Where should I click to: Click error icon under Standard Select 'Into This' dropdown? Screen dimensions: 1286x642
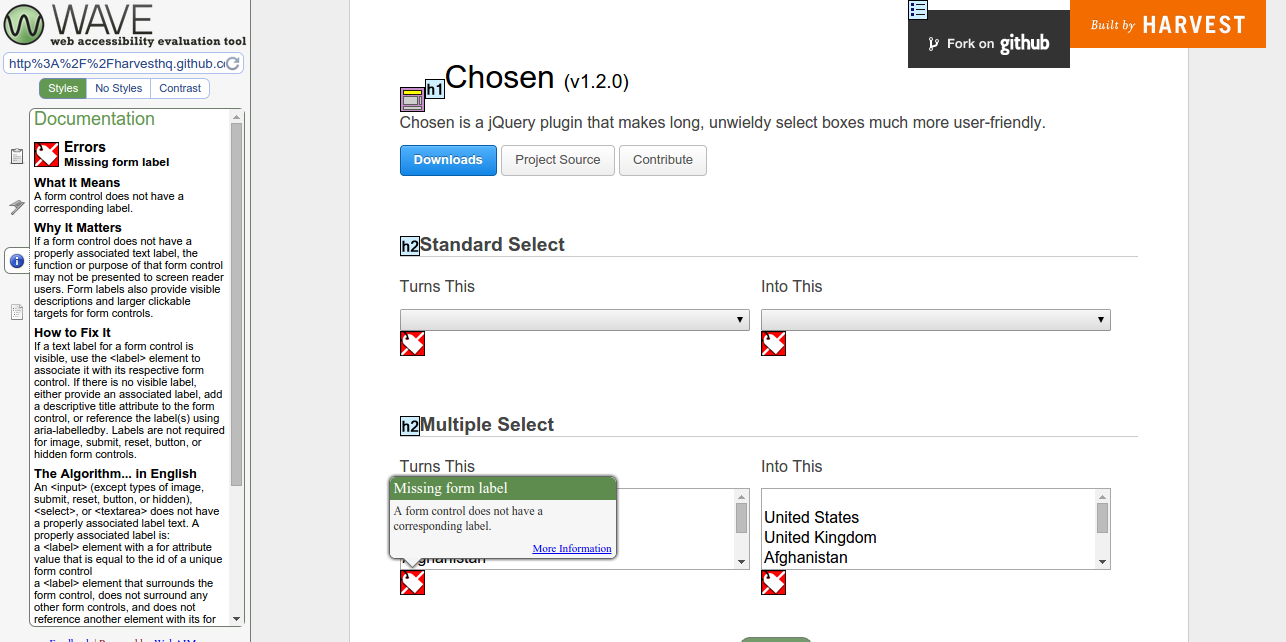(773, 343)
